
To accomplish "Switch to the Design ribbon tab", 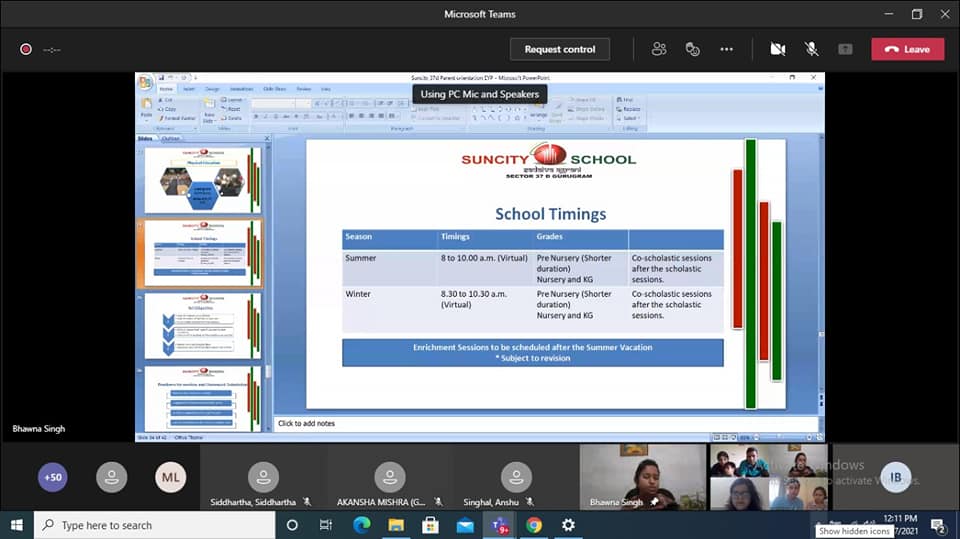I will pos(212,89).
